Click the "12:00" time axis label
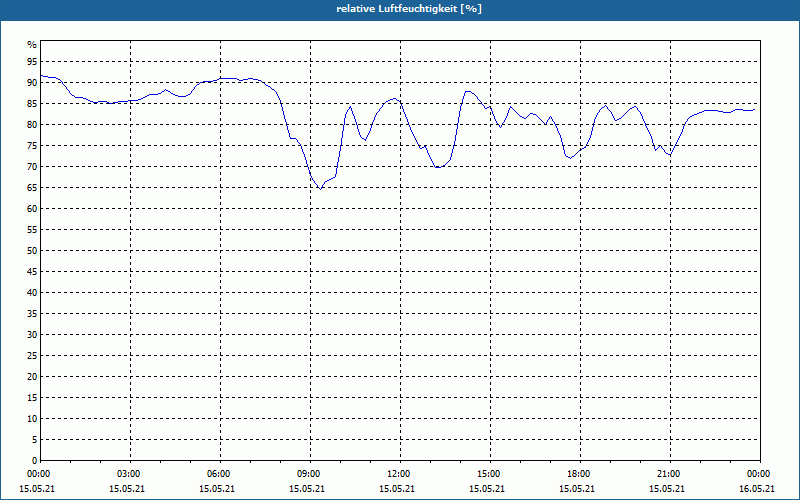This screenshot has height=500, width=800. tap(401, 474)
